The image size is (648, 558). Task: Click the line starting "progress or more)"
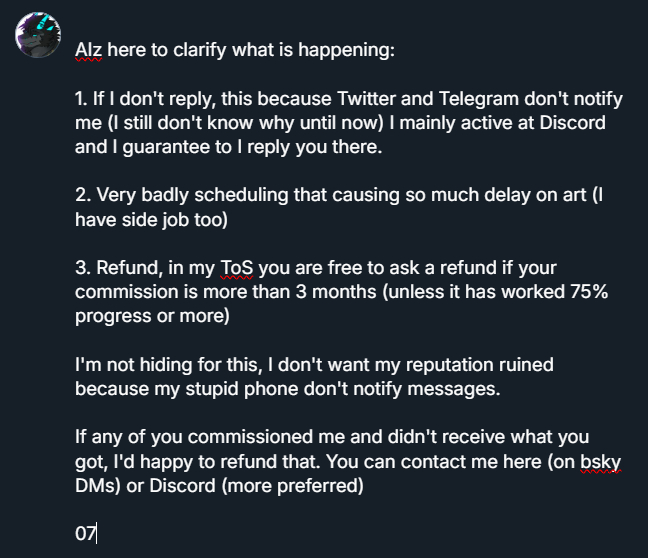pyautogui.click(x=153, y=316)
